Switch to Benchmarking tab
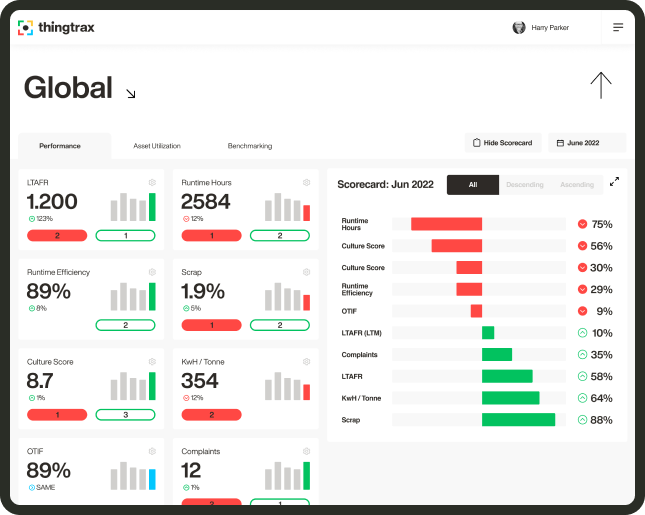Image resolution: width=645 pixels, height=515 pixels. [250, 146]
